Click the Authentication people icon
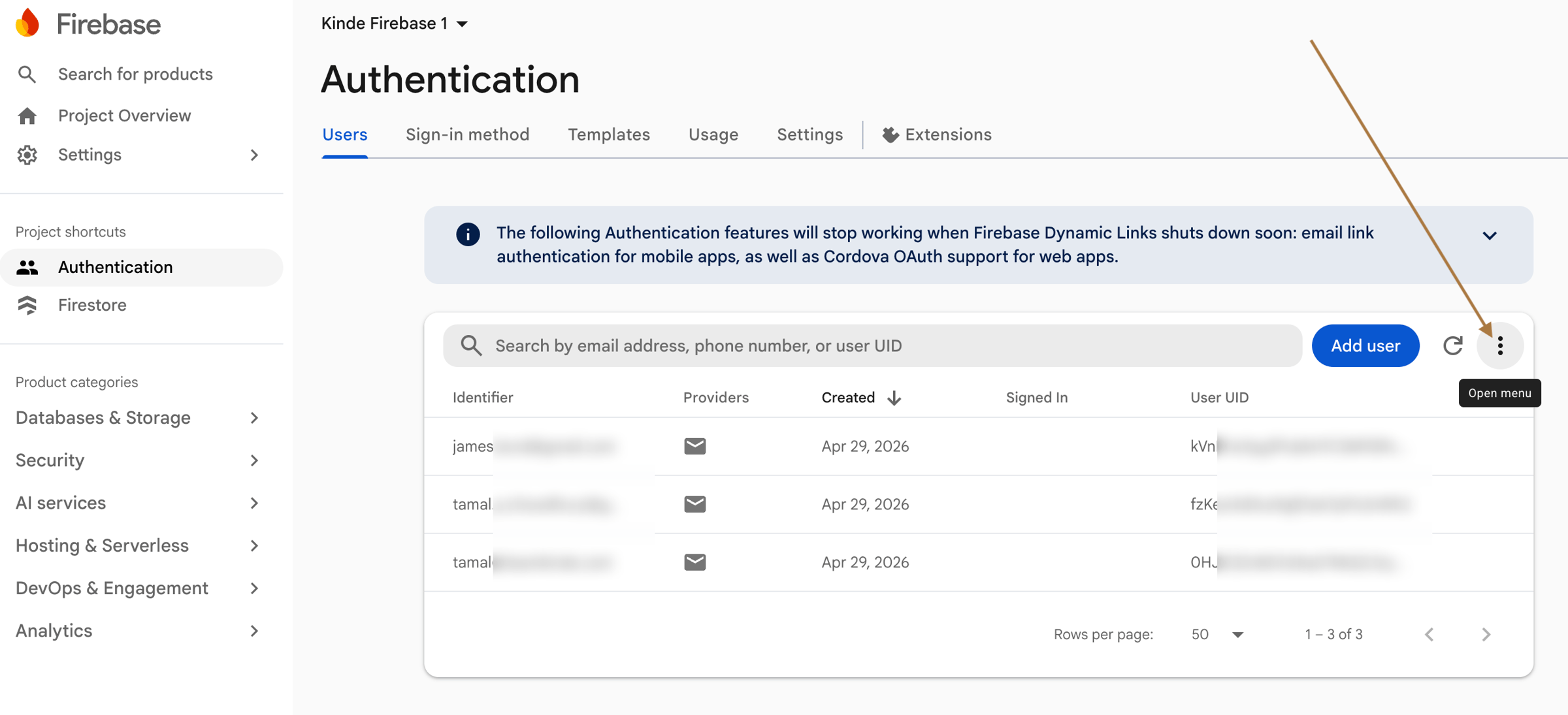The width and height of the screenshot is (1568, 715). 27,268
